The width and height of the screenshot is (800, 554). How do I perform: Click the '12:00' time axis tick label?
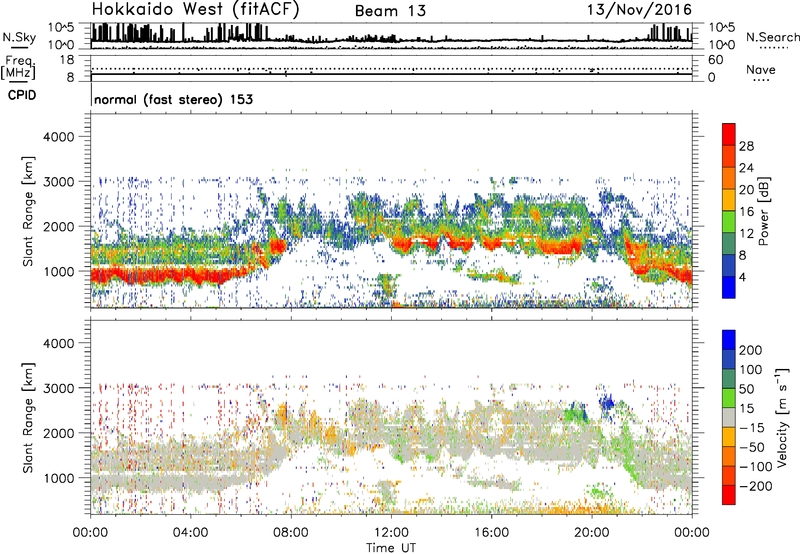[391, 533]
